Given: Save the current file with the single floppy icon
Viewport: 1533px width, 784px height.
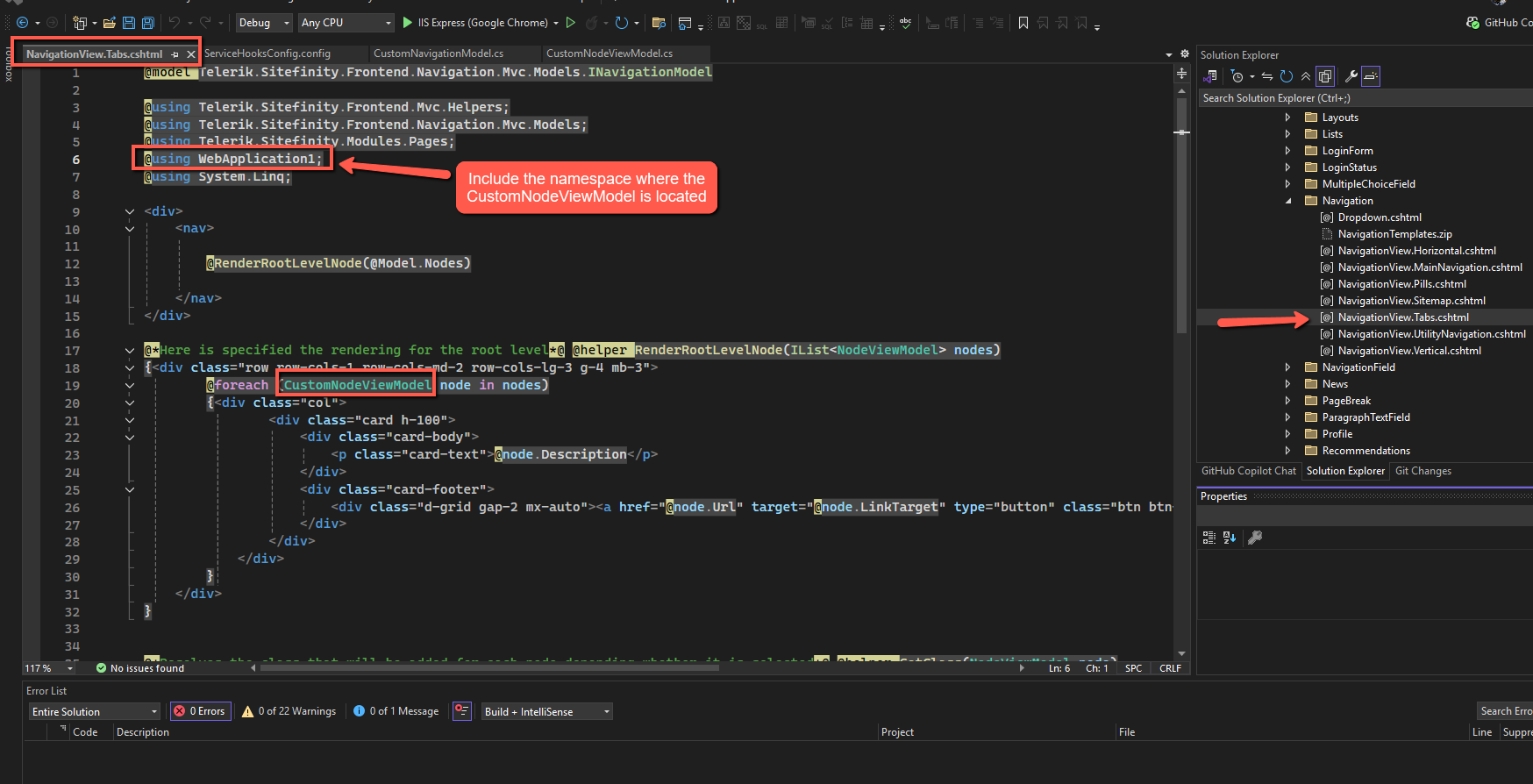Looking at the screenshot, I should [129, 23].
